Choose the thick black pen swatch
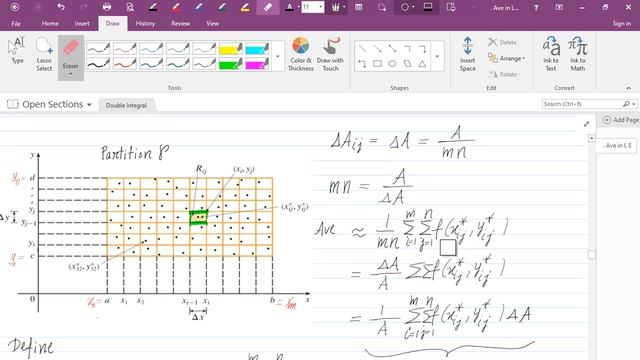 (98, 64)
